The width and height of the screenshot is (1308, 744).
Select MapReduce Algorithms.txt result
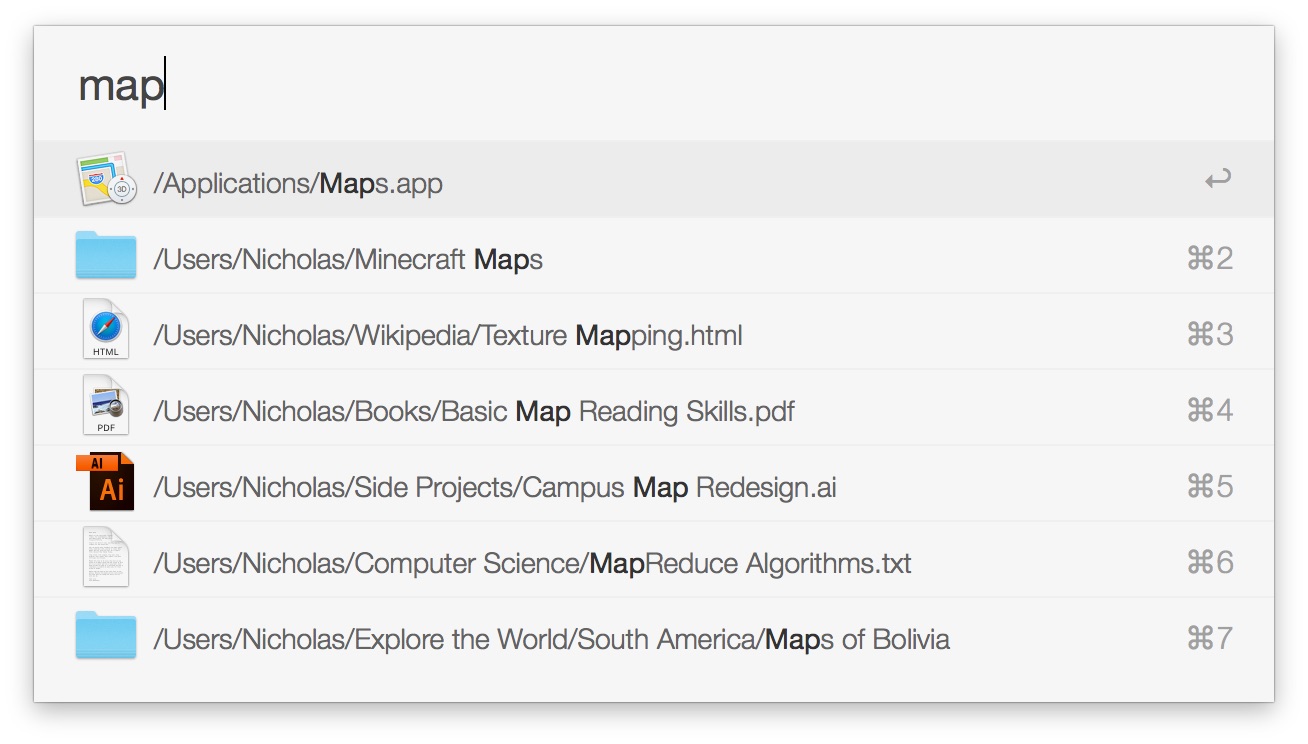[x=532, y=564]
